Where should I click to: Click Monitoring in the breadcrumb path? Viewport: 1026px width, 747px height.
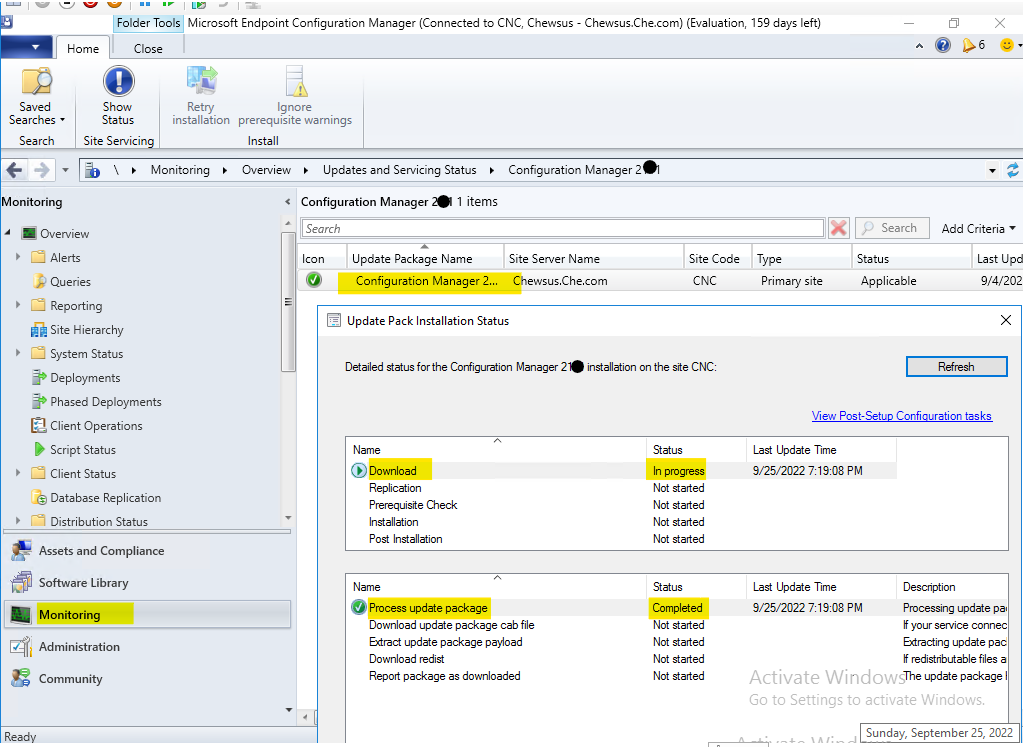[x=180, y=170]
